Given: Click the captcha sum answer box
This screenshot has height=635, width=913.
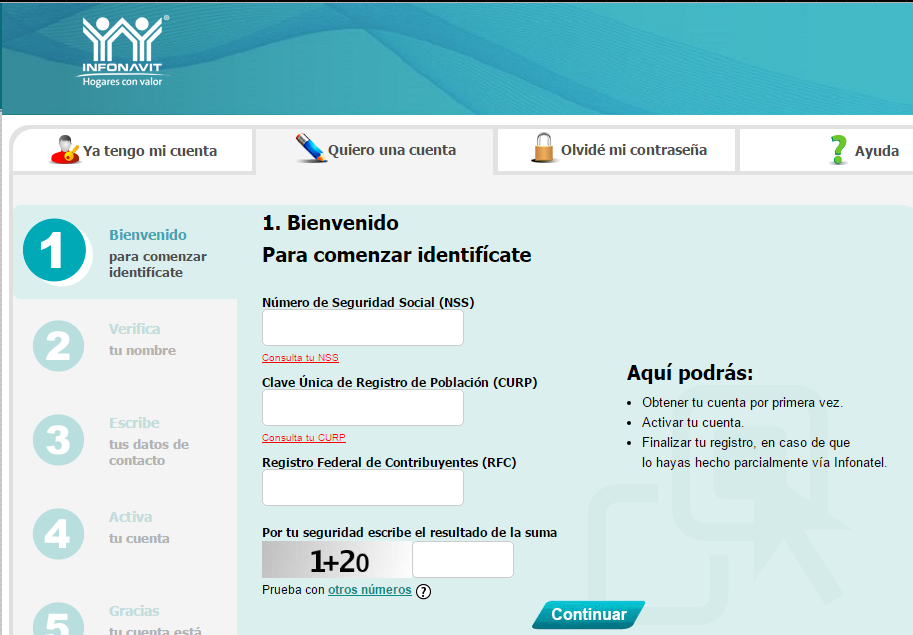Looking at the screenshot, I should click(x=462, y=559).
